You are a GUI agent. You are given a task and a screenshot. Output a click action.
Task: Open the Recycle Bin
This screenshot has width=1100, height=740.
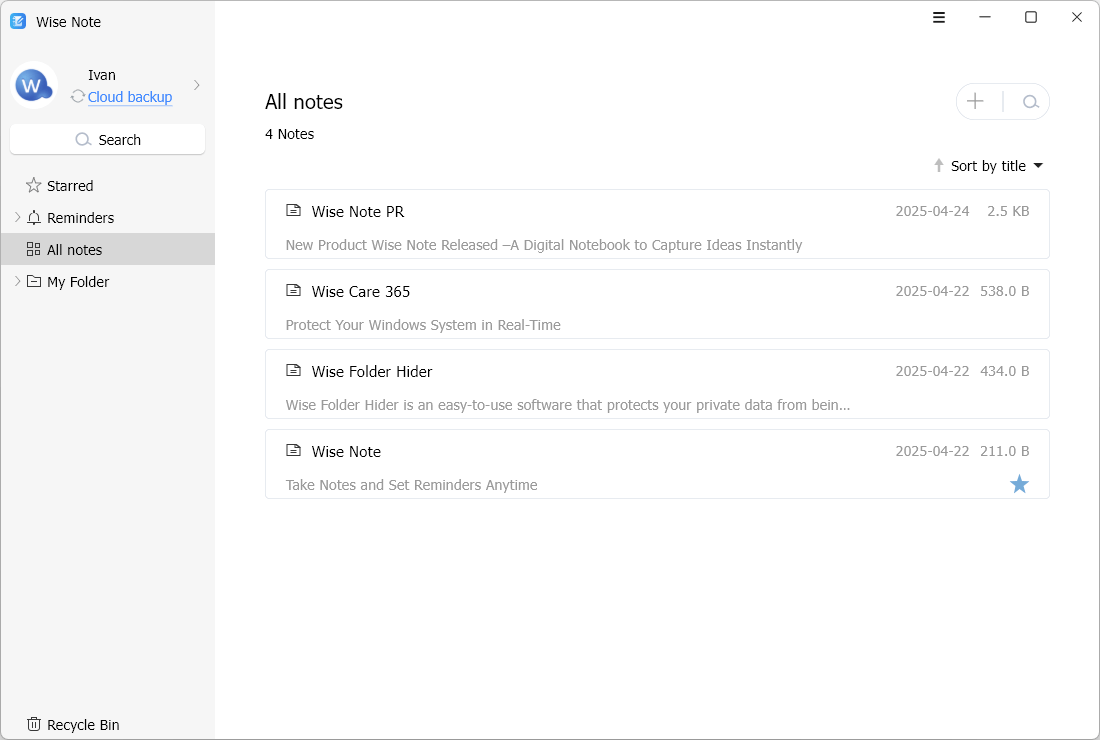[73, 725]
